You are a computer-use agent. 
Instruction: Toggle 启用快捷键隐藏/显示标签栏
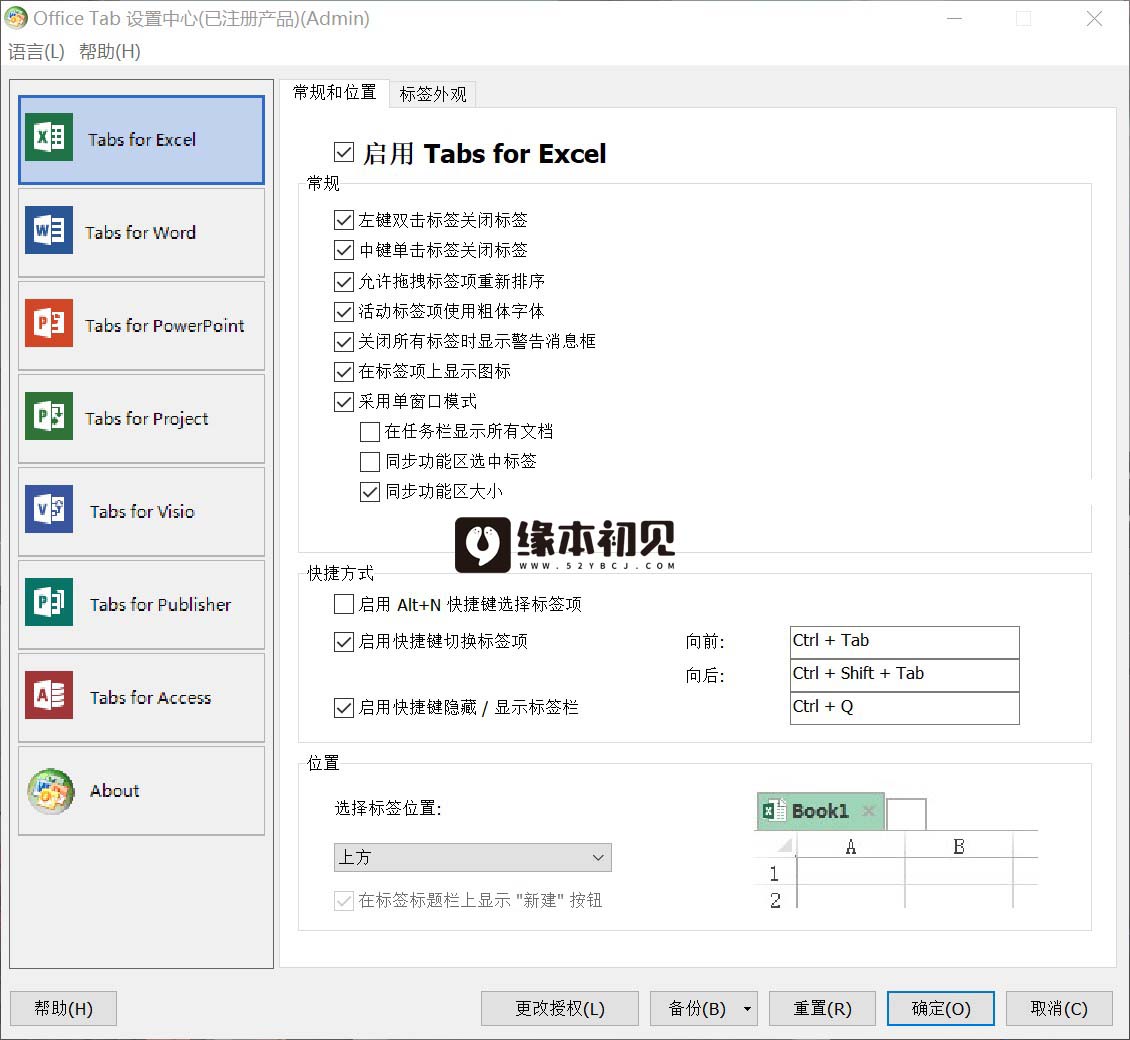pyautogui.click(x=344, y=708)
